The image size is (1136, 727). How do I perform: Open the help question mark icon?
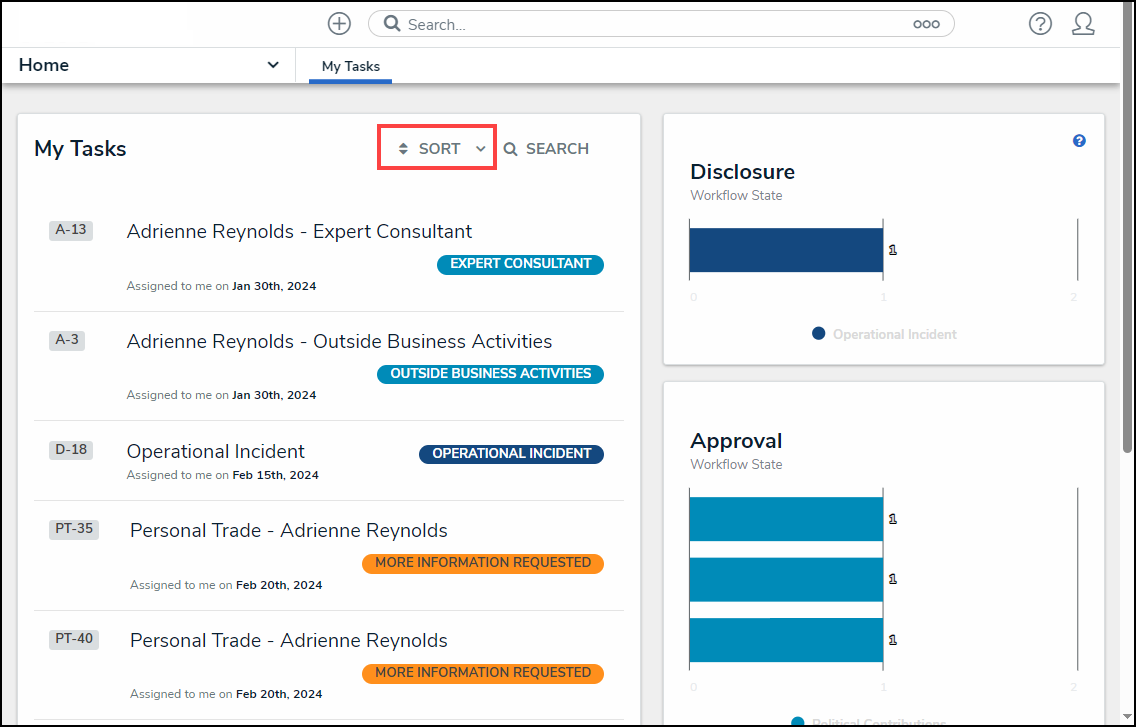[x=1040, y=24]
